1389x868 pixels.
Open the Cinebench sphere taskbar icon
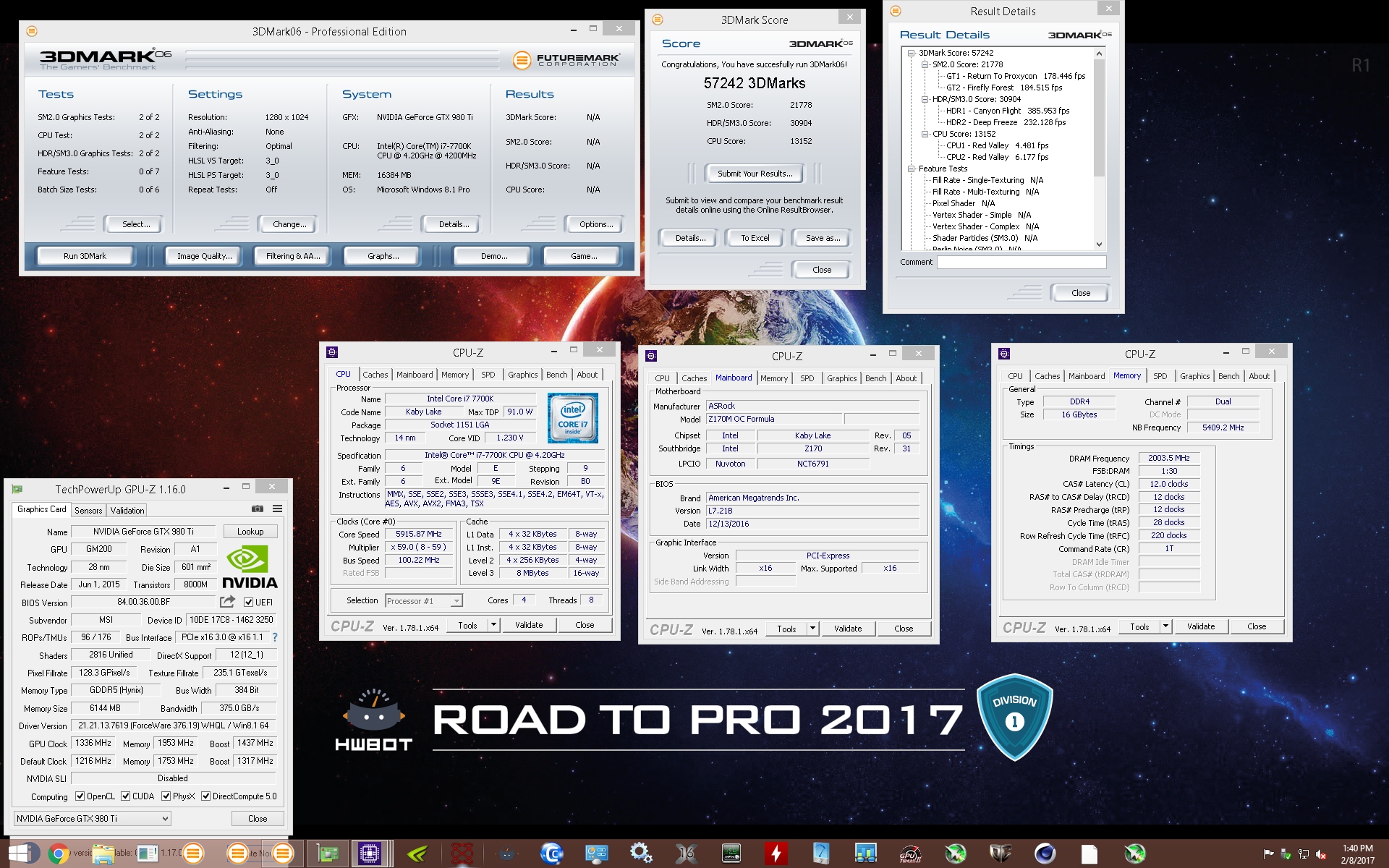1045,854
